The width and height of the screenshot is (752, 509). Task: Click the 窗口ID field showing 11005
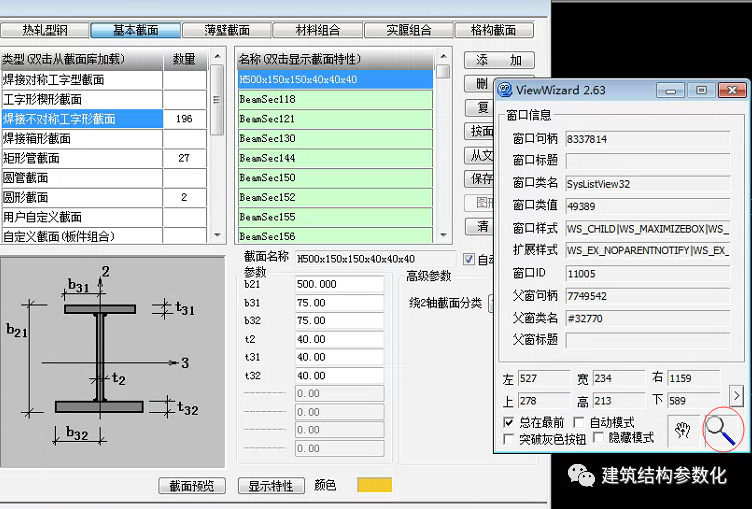(x=647, y=273)
